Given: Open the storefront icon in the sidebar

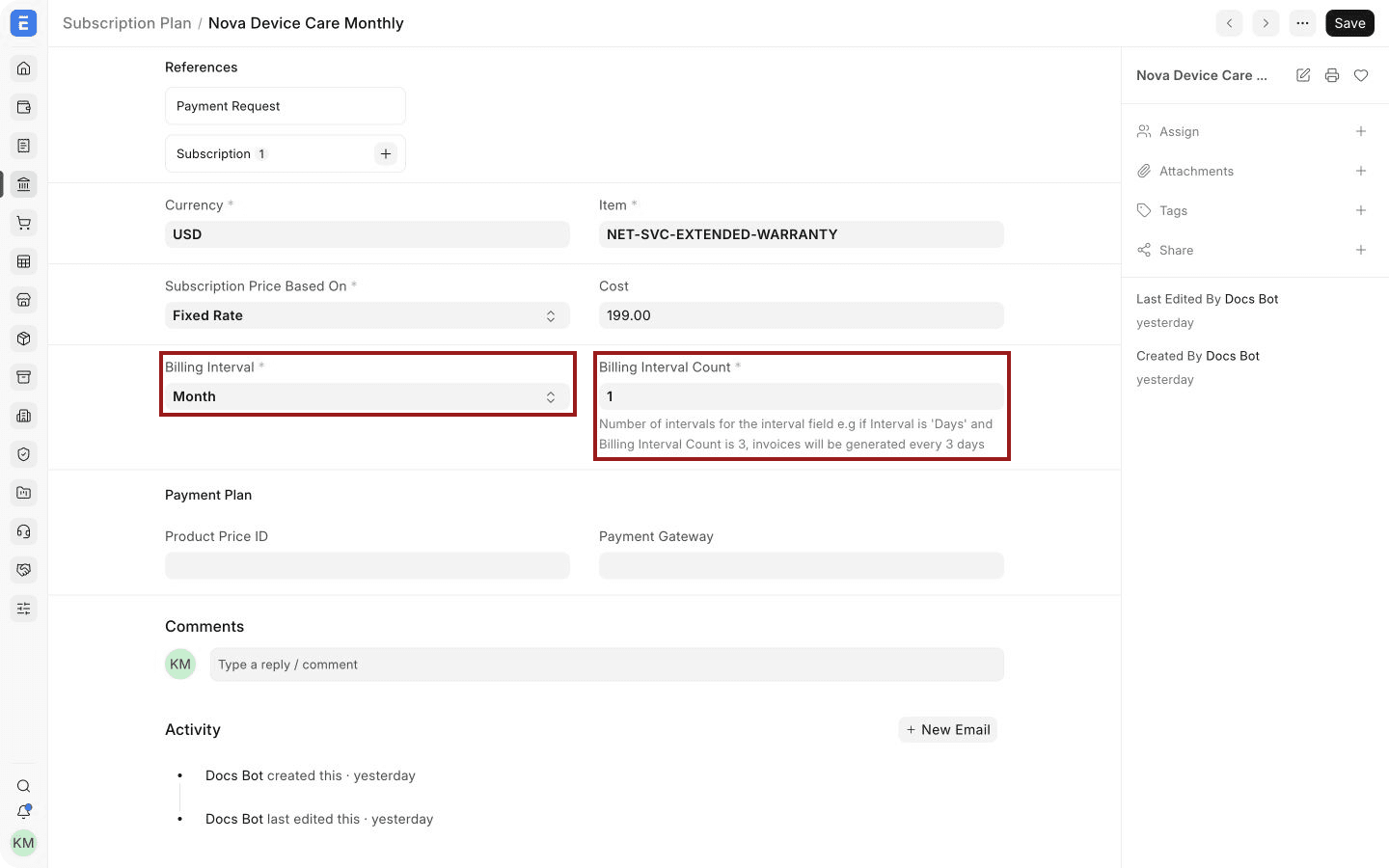Looking at the screenshot, I should [x=24, y=300].
